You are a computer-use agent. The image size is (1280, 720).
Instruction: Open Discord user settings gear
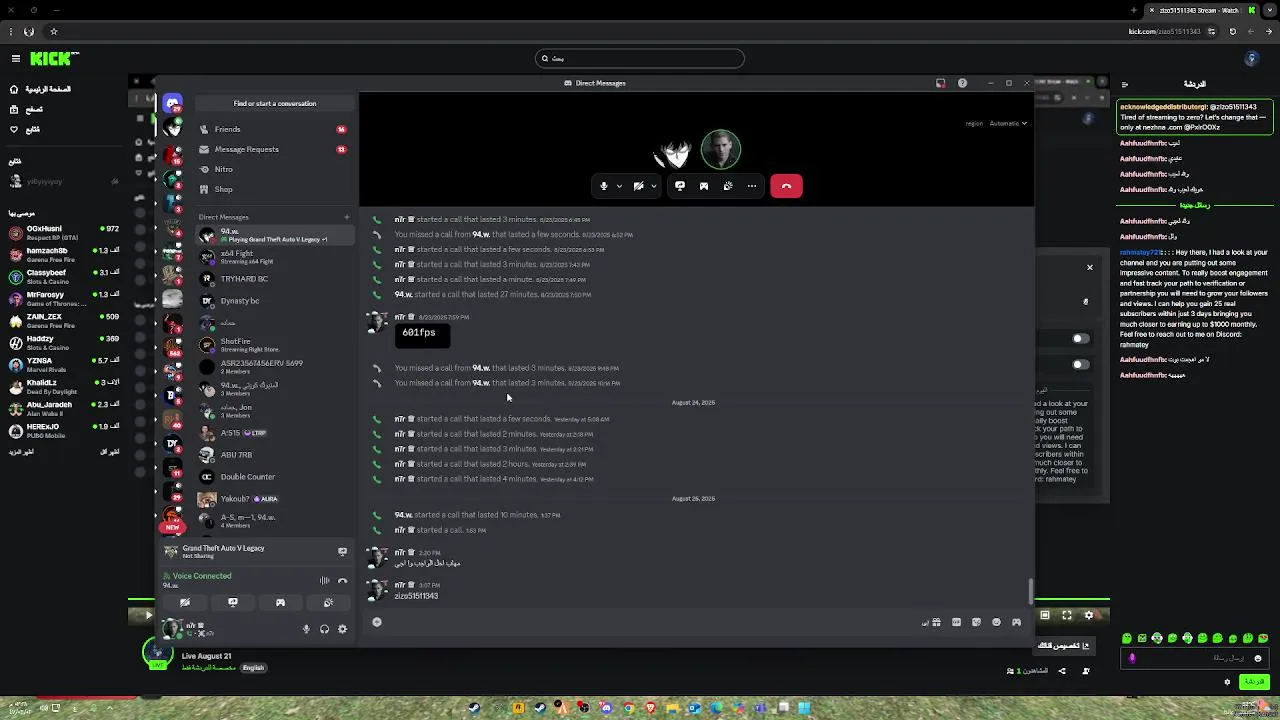342,629
